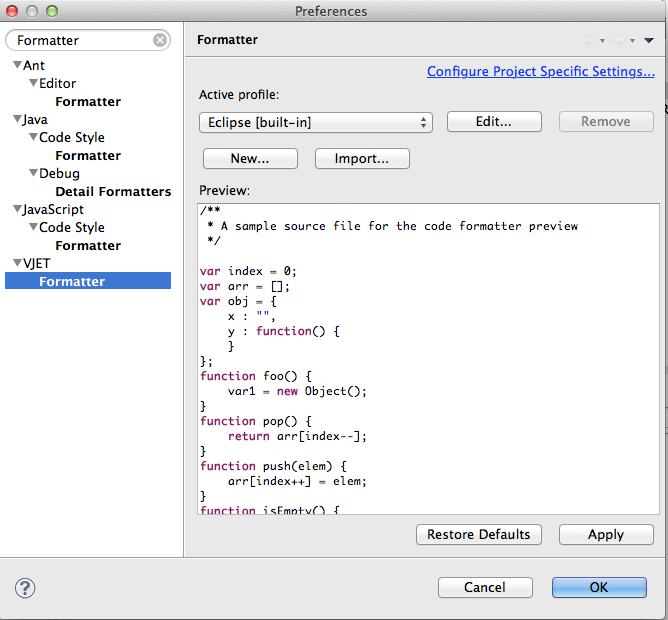Click the New... profile button
Image resolution: width=668 pixels, height=620 pixels.
coord(250,159)
